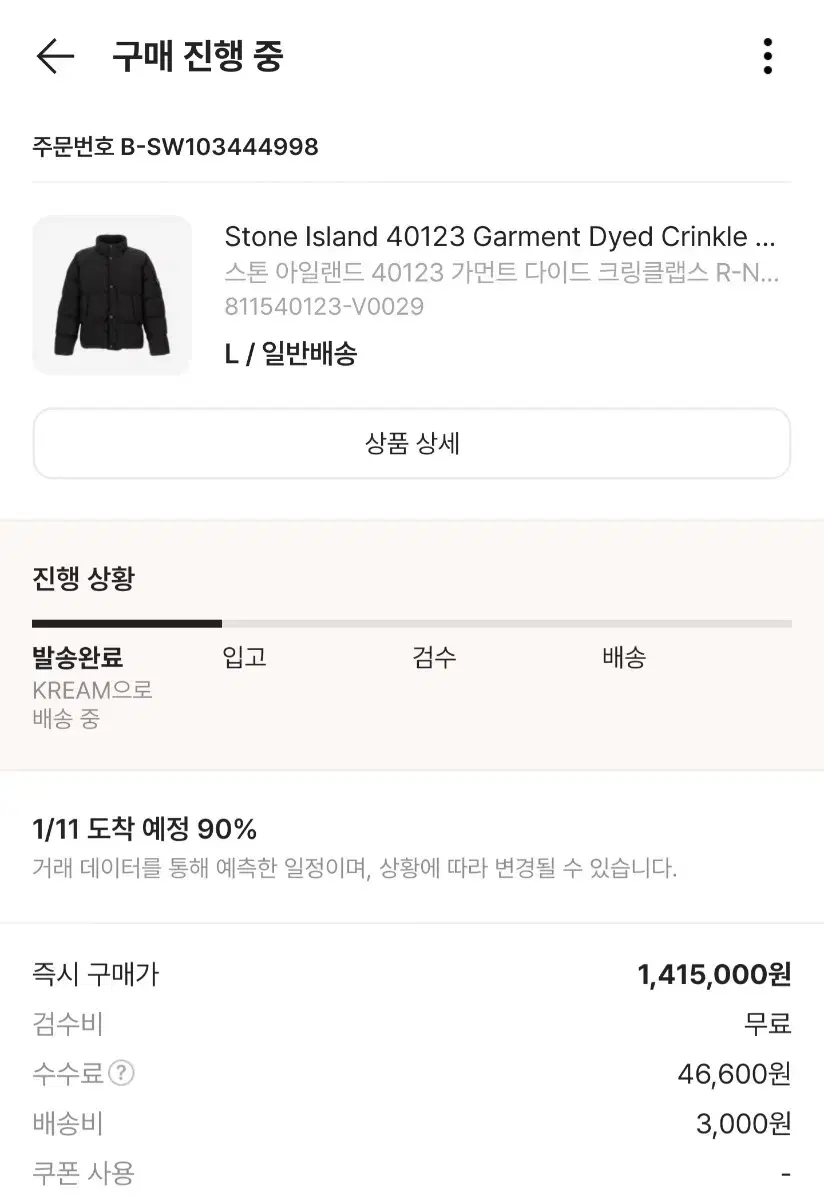Select the 배송 progress step
Screen dimensions: 824x1200
click(625, 658)
